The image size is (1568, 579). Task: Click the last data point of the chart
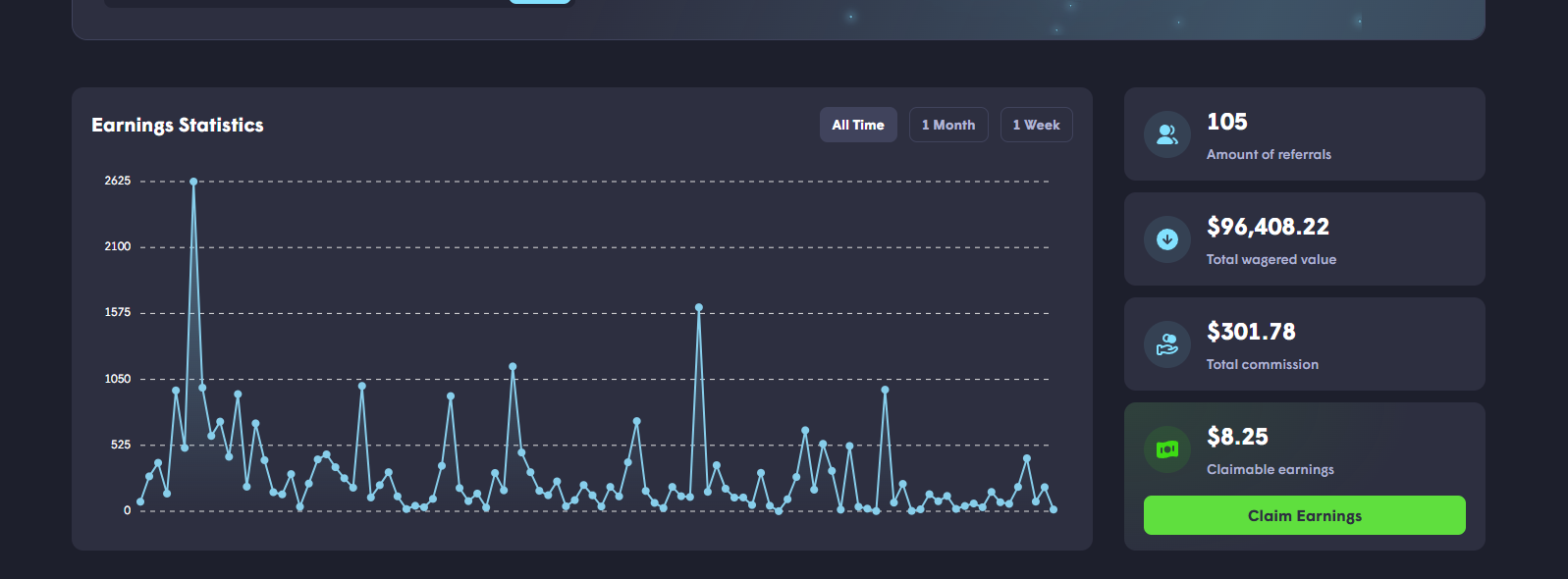[x=1054, y=509]
